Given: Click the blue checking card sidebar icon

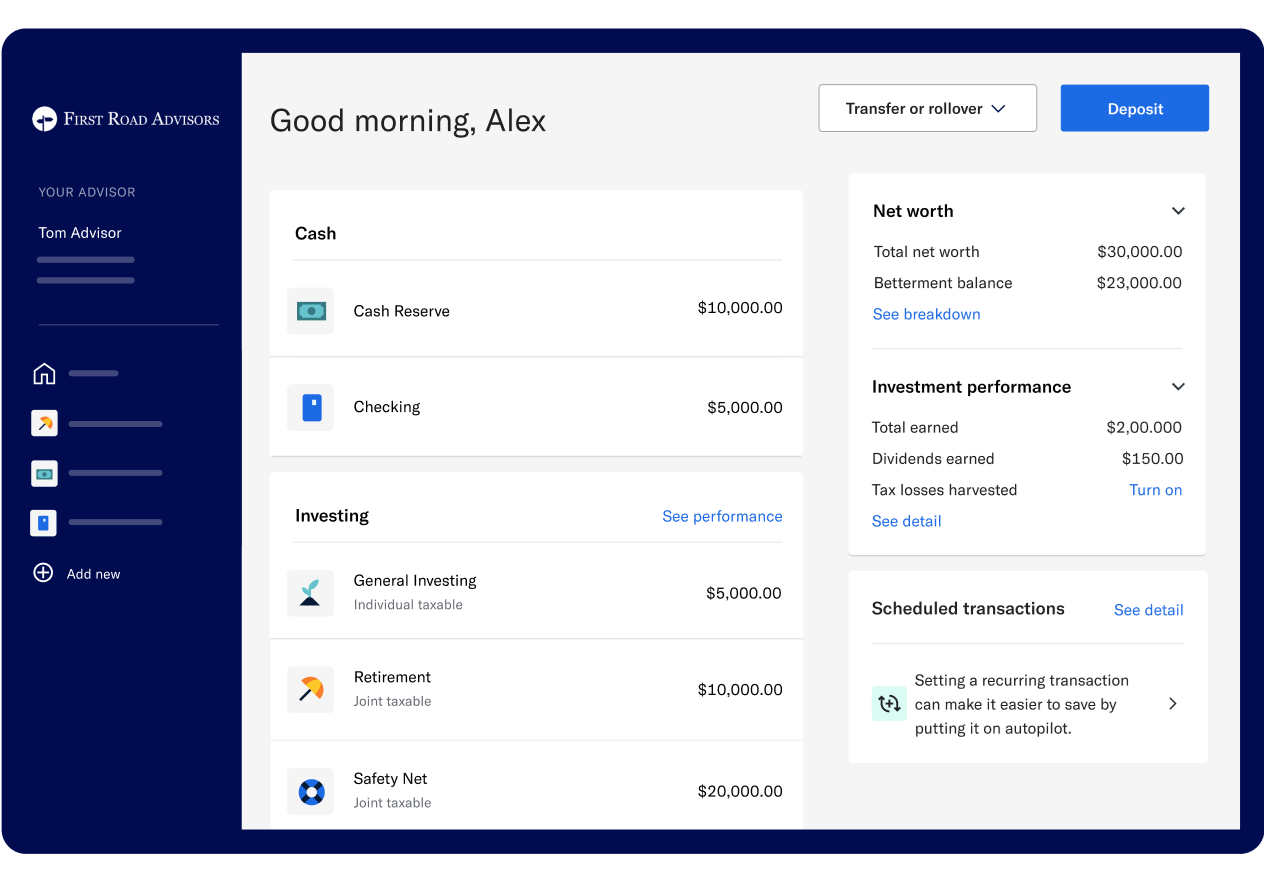Looking at the screenshot, I should pos(44,522).
